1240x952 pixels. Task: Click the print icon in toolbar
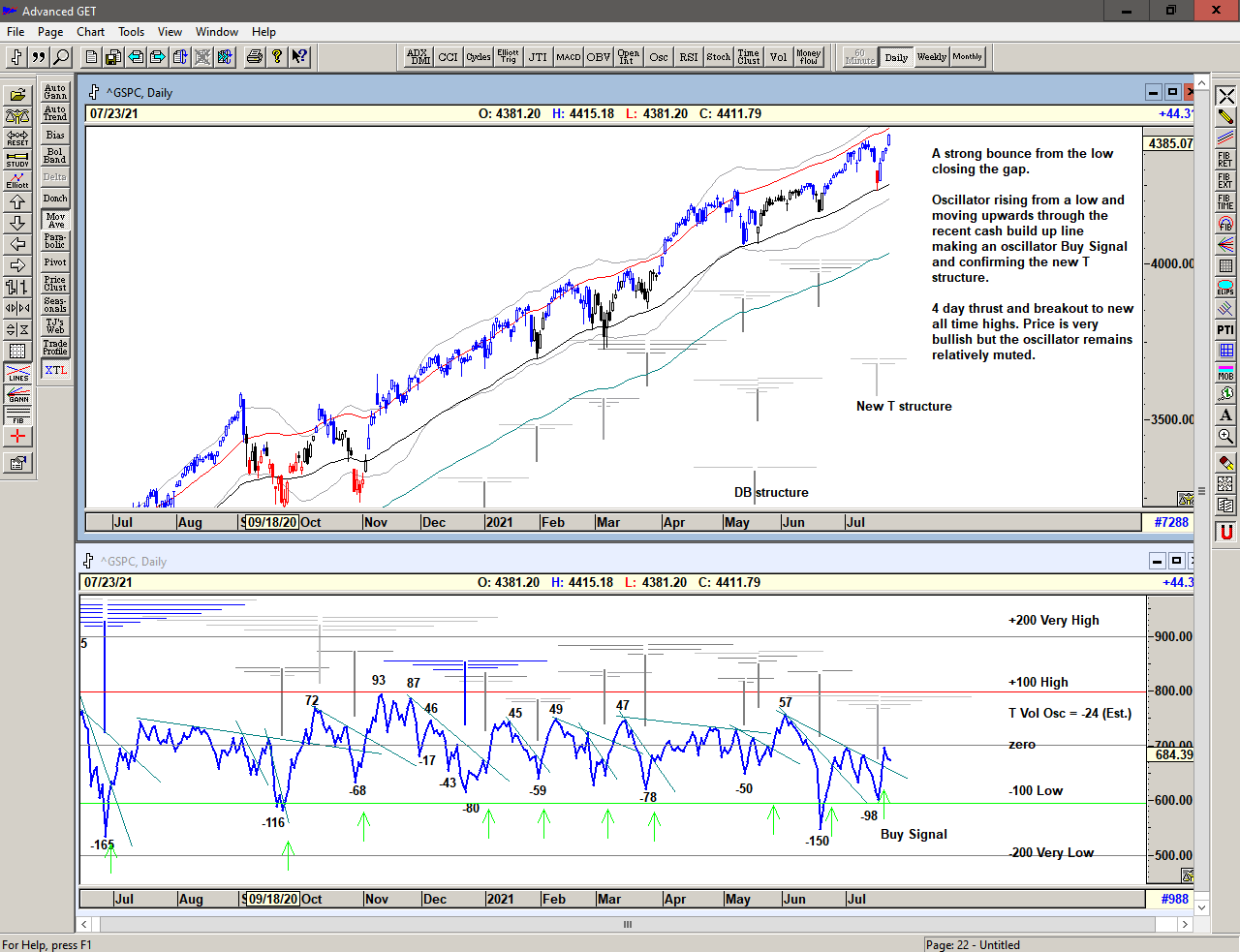255,57
